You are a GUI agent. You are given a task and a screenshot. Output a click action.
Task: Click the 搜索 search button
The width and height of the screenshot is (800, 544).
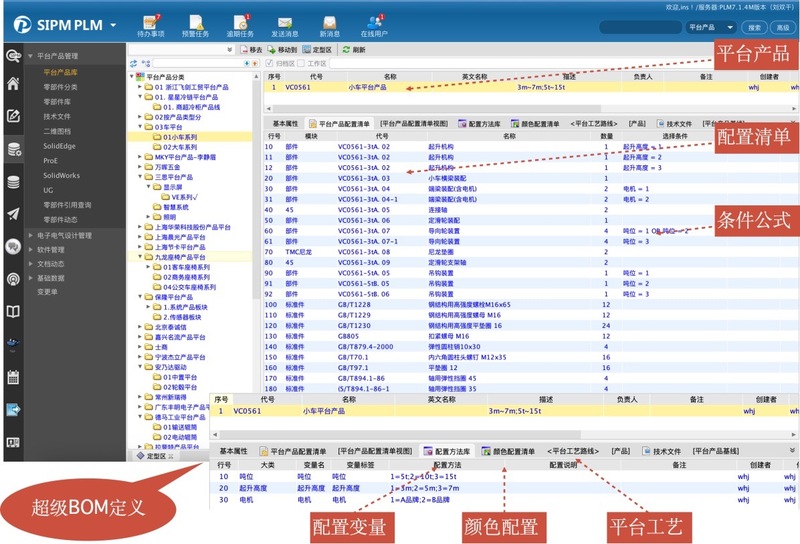tap(755, 27)
